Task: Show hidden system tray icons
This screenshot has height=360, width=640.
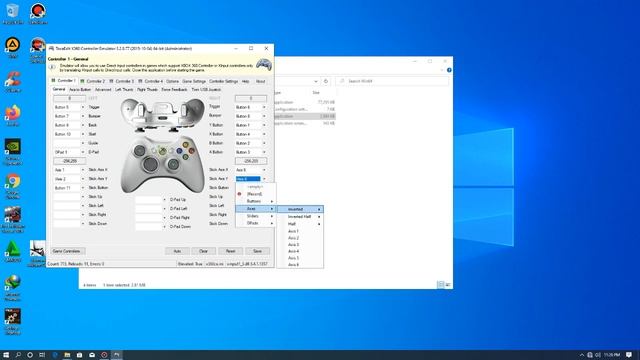Action: coord(582,355)
